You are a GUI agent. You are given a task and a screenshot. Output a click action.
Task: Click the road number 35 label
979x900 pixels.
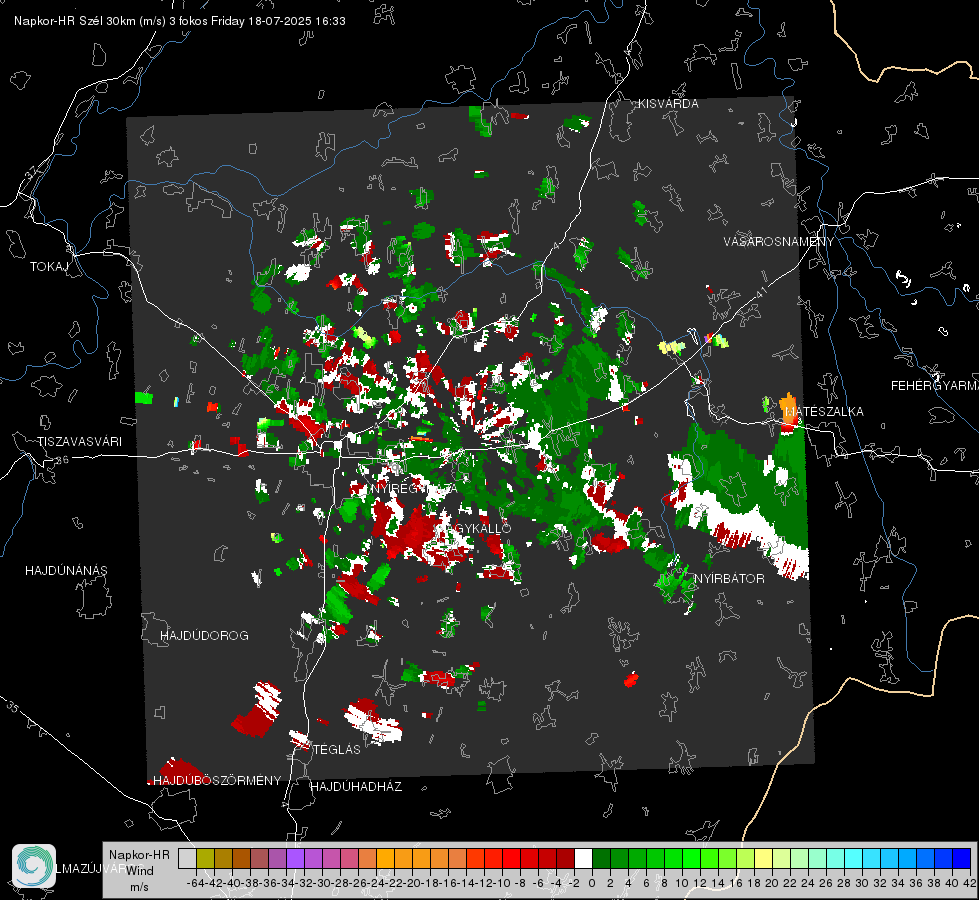[13, 708]
